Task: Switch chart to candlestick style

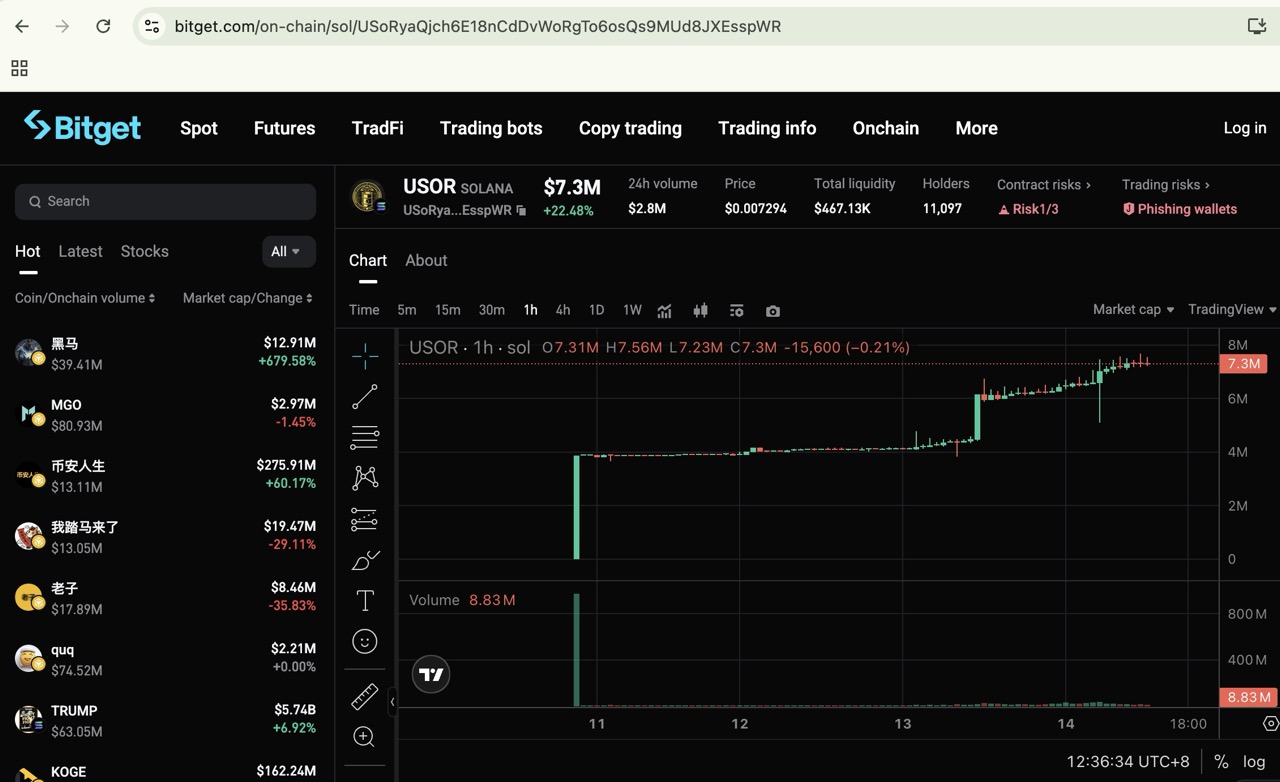Action: 700,311
